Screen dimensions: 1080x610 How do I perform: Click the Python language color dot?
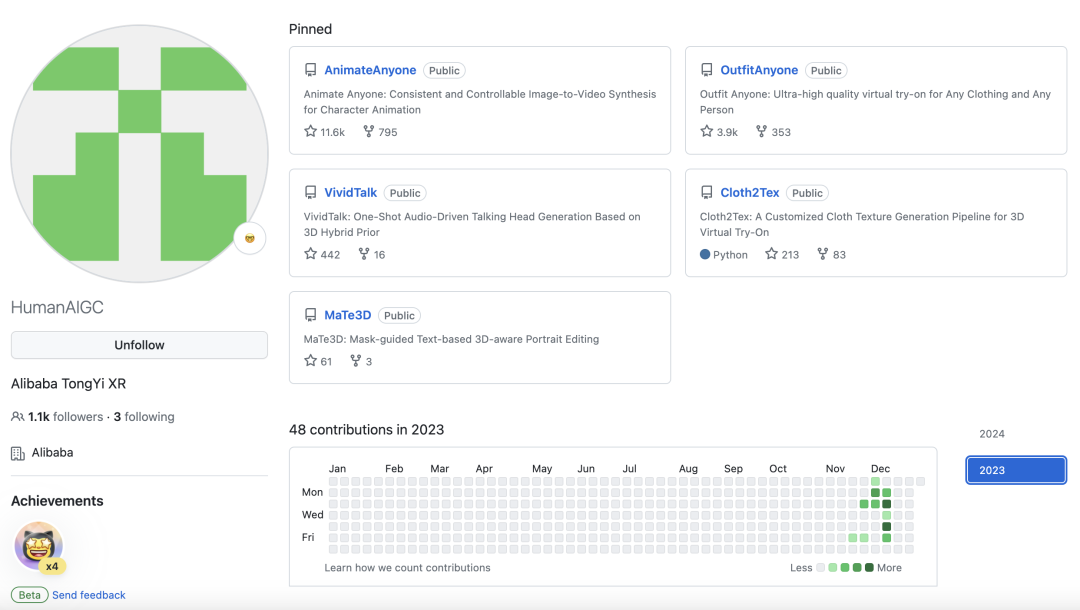tap(705, 254)
